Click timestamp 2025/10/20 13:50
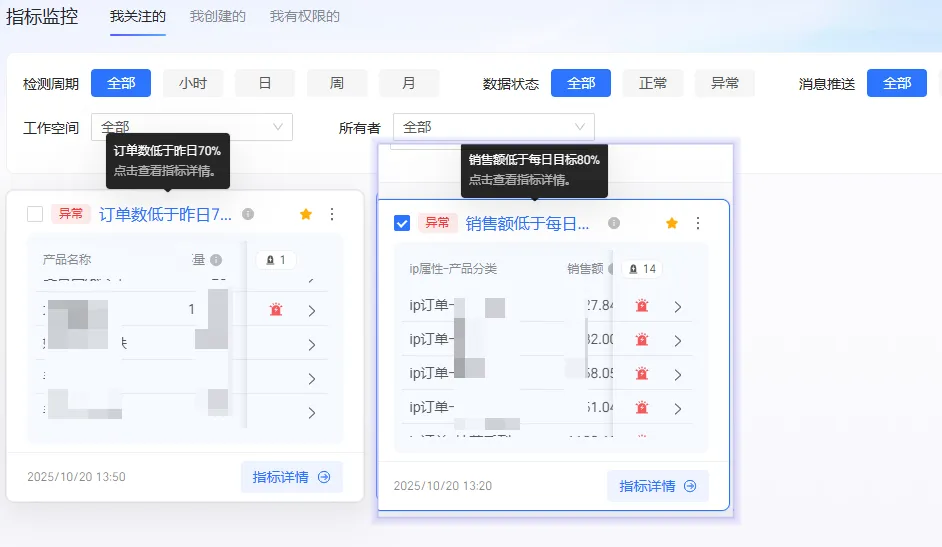This screenshot has height=547, width=942. point(76,477)
